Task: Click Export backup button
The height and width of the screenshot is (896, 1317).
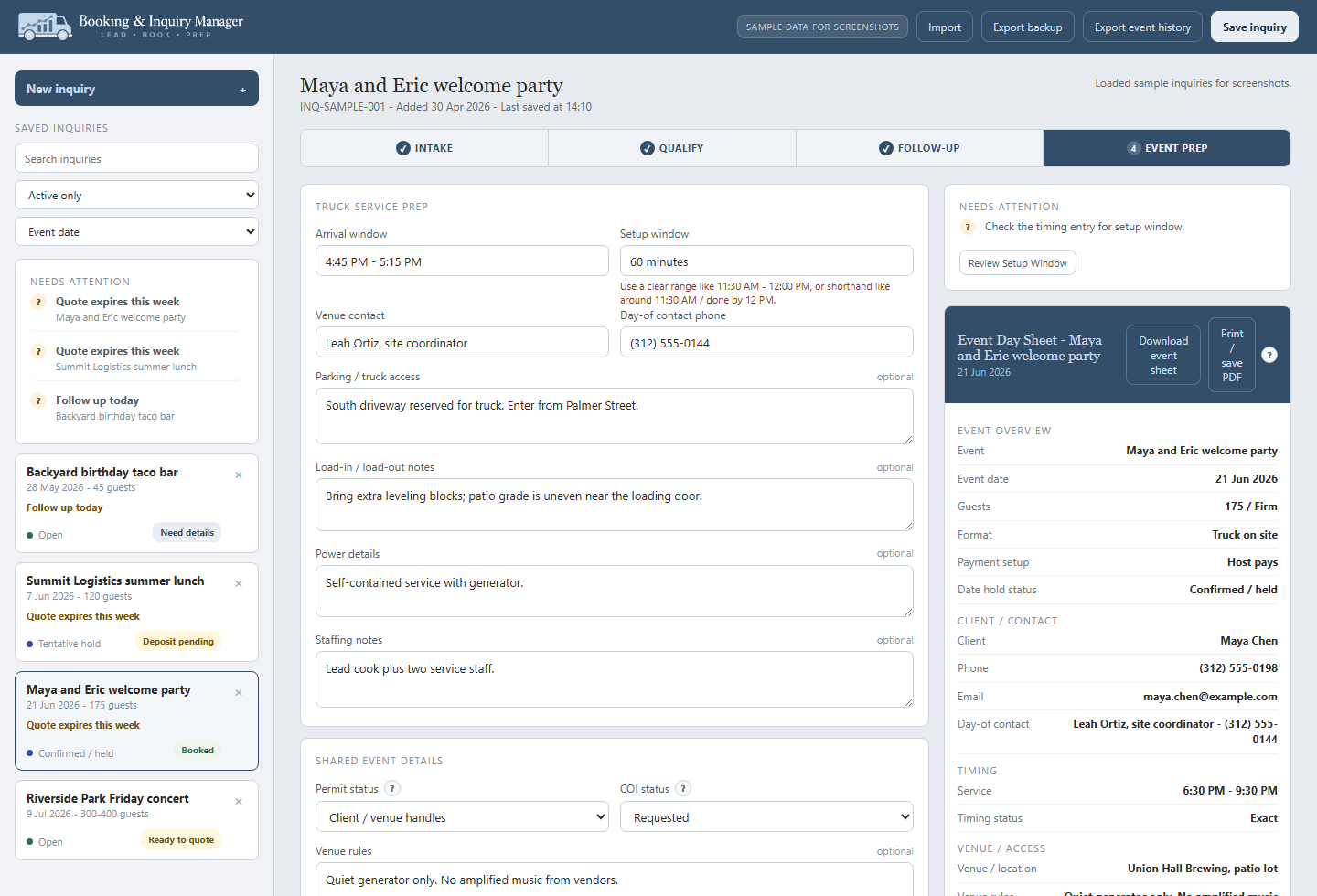Action: [x=1028, y=27]
